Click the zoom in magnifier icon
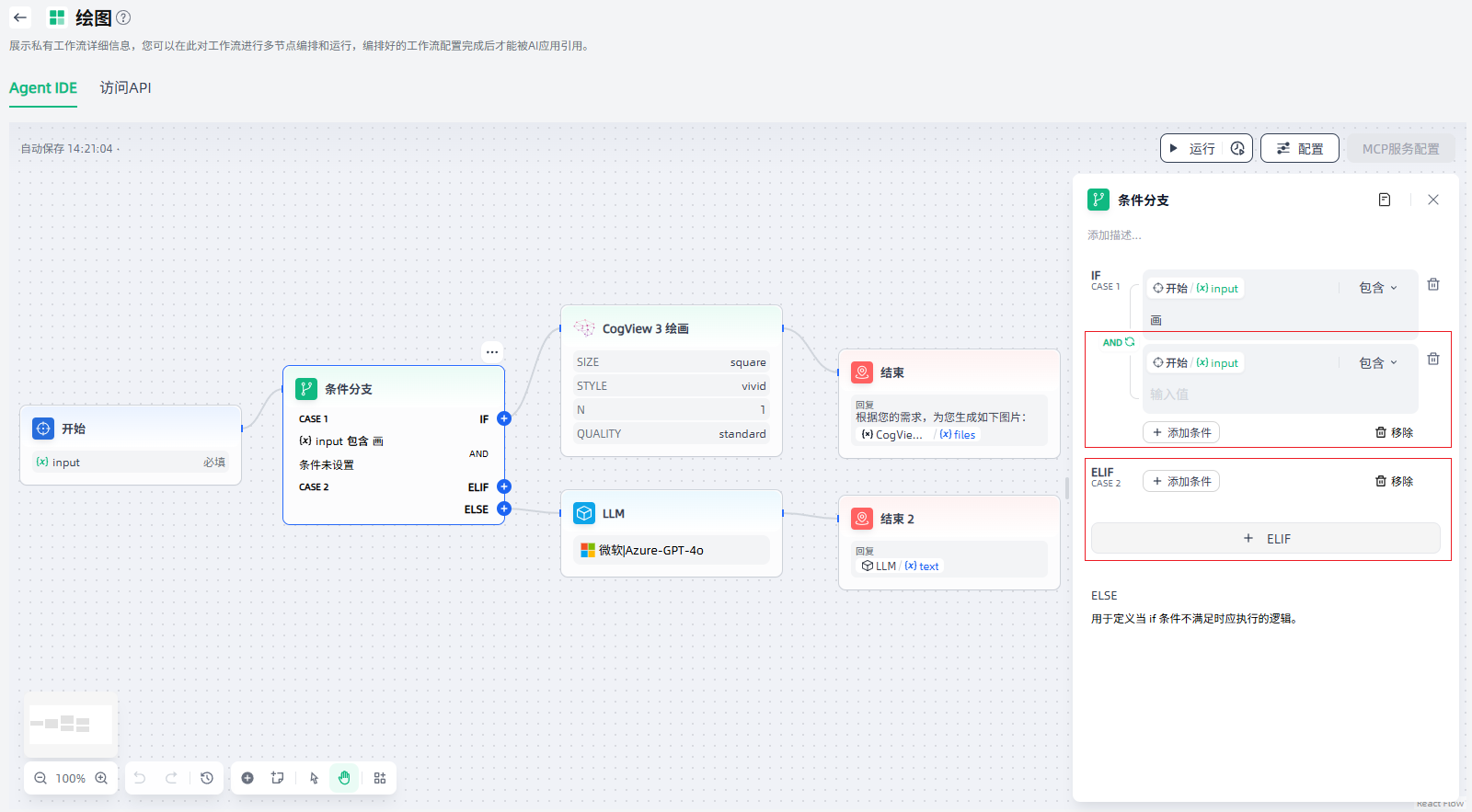 click(x=101, y=778)
